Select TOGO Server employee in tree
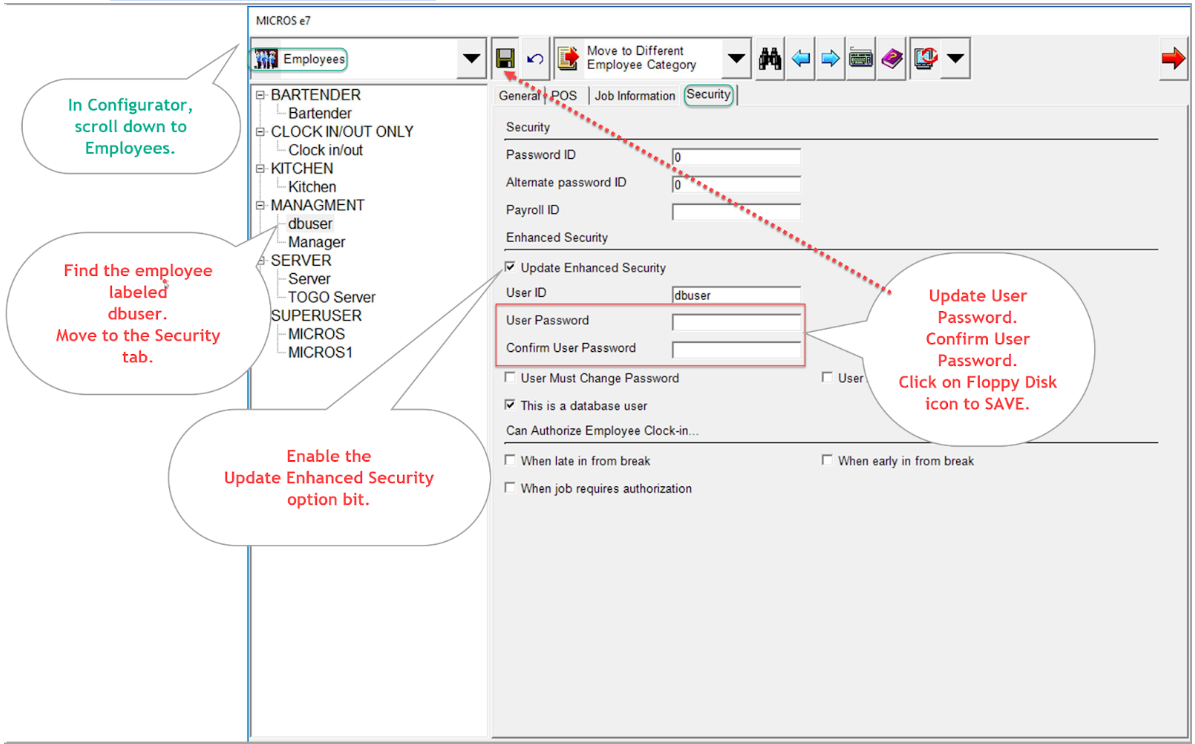 (332, 297)
